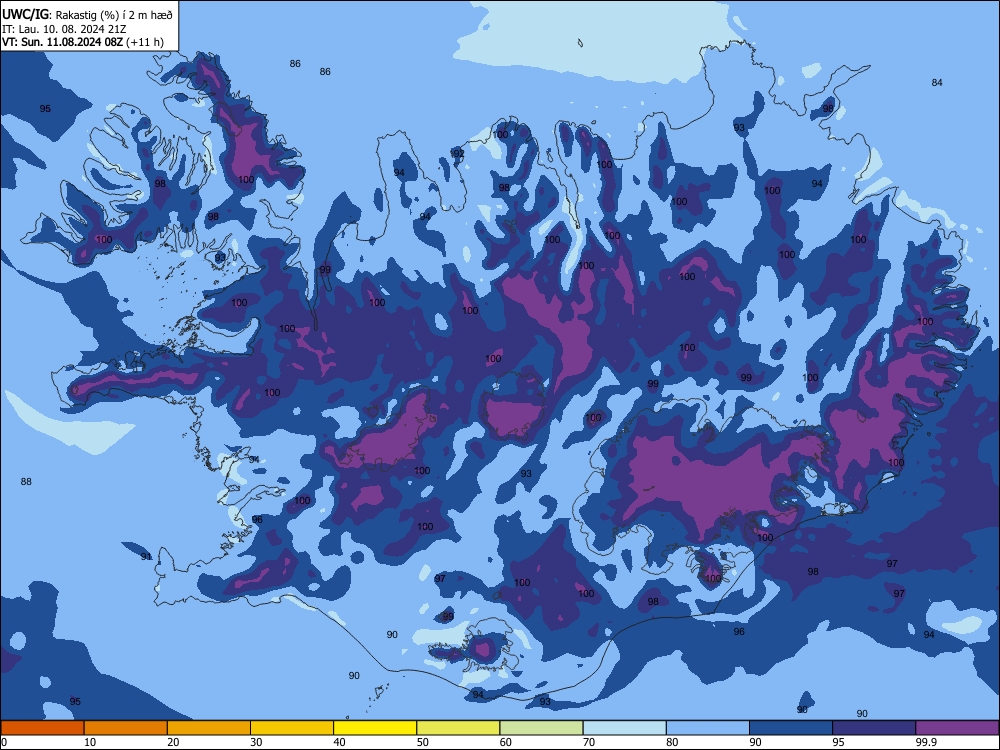Select the dark blue 90–95 legend swatch
The height and width of the screenshot is (750, 1000).
[x=791, y=728]
